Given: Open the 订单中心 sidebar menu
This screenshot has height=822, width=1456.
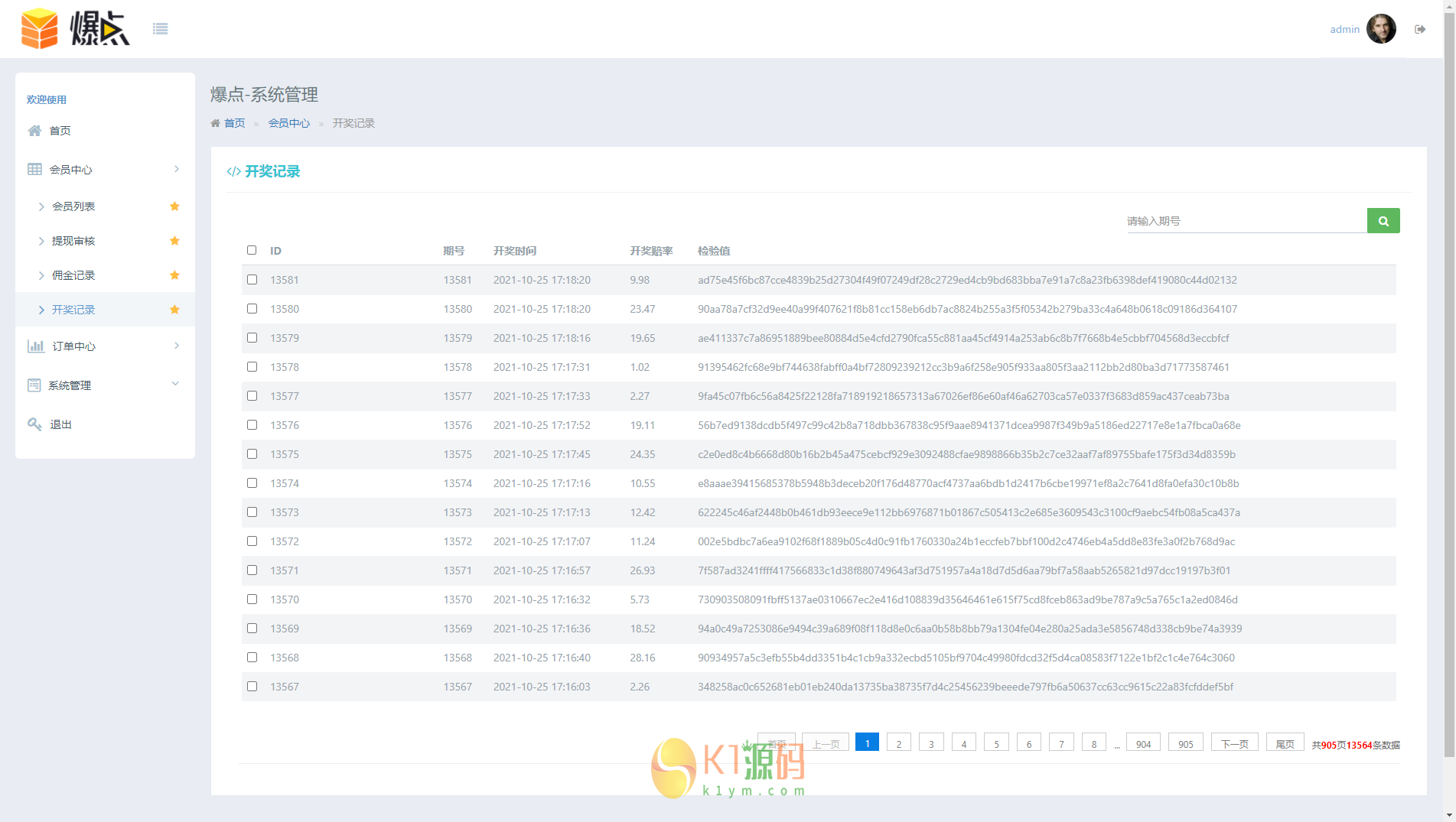Looking at the screenshot, I should click(x=74, y=346).
